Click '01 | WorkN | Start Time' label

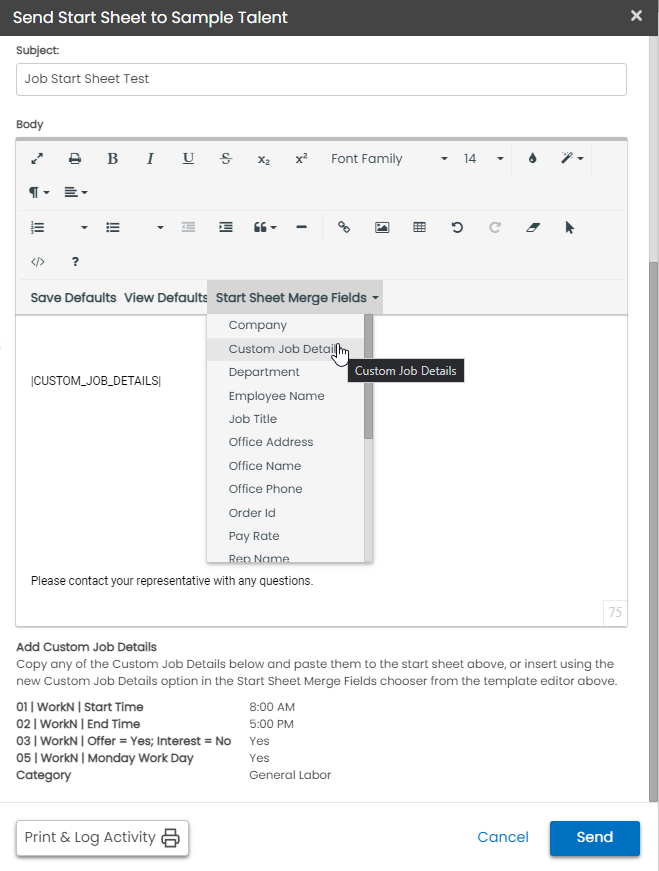tap(79, 707)
